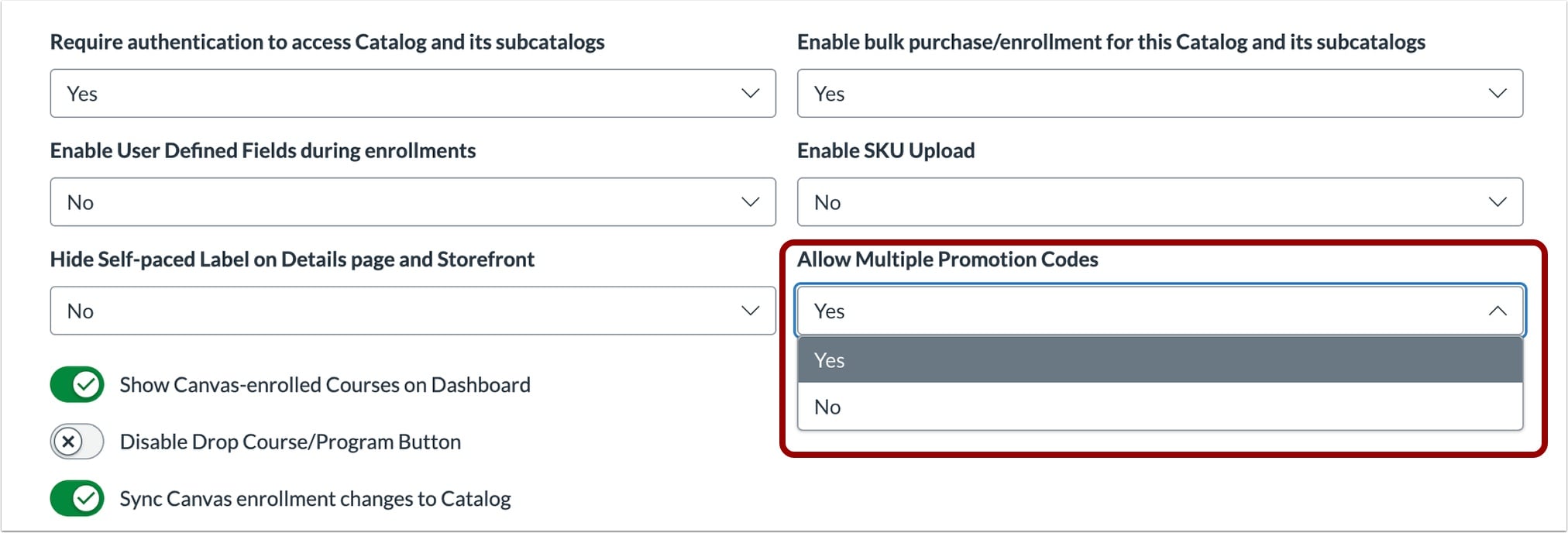Click chevron on User Defined Fields select
The width and height of the screenshot is (1568, 533).
(x=750, y=202)
